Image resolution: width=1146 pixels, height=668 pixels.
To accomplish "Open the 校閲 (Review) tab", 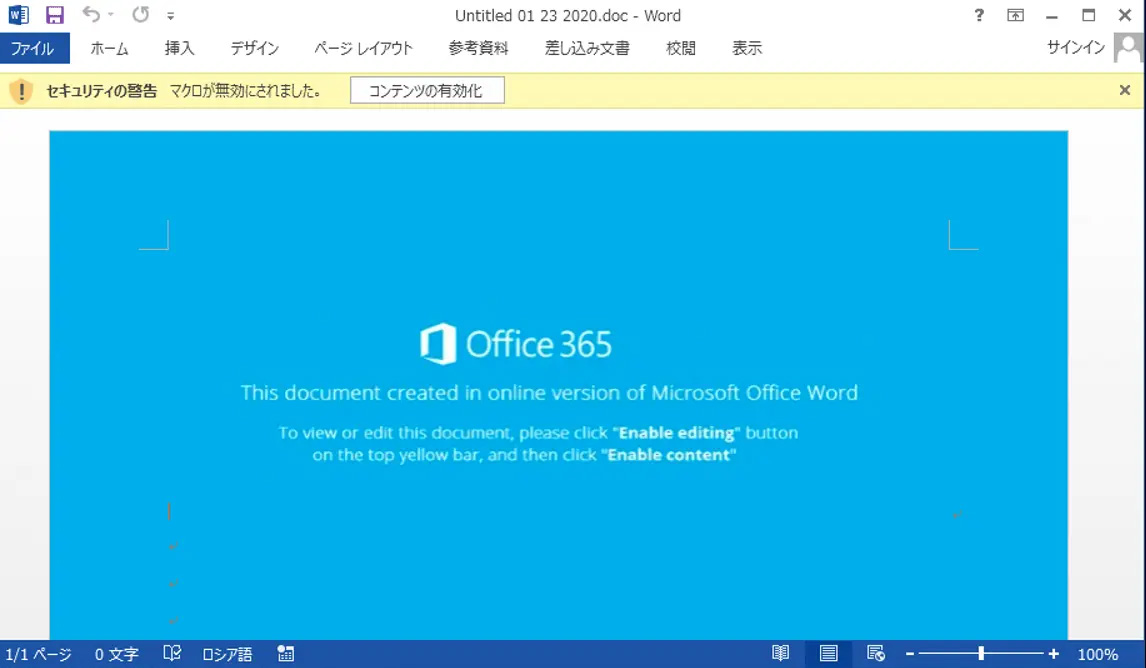I will (x=681, y=48).
